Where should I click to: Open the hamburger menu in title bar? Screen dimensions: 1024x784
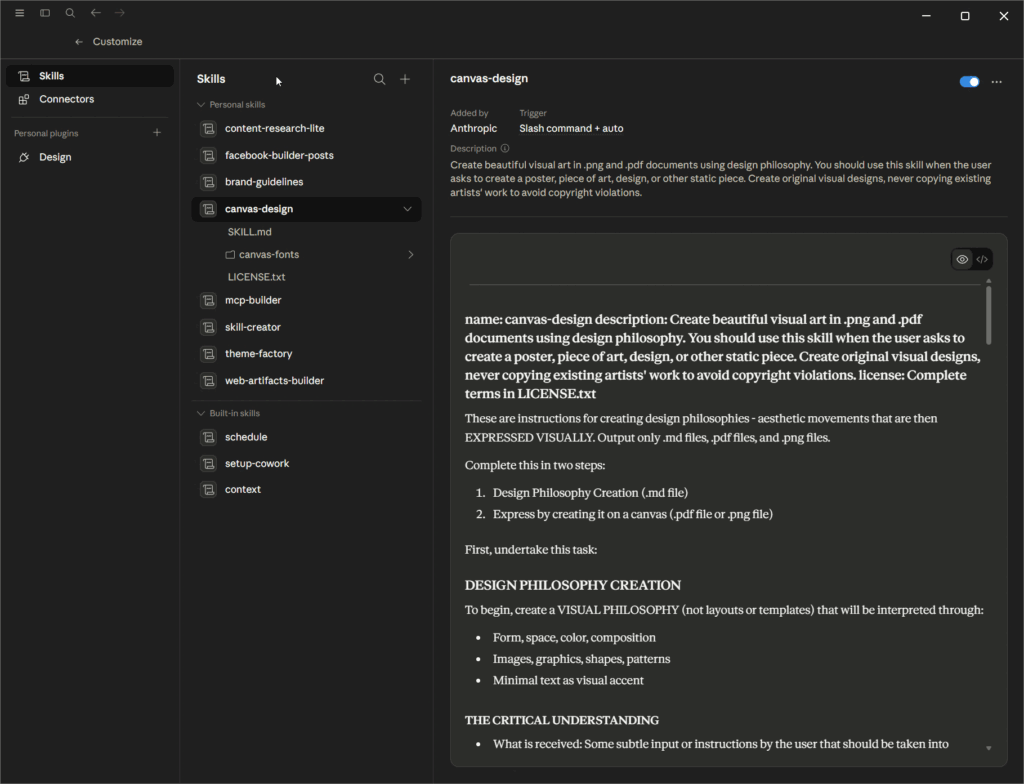pos(20,13)
